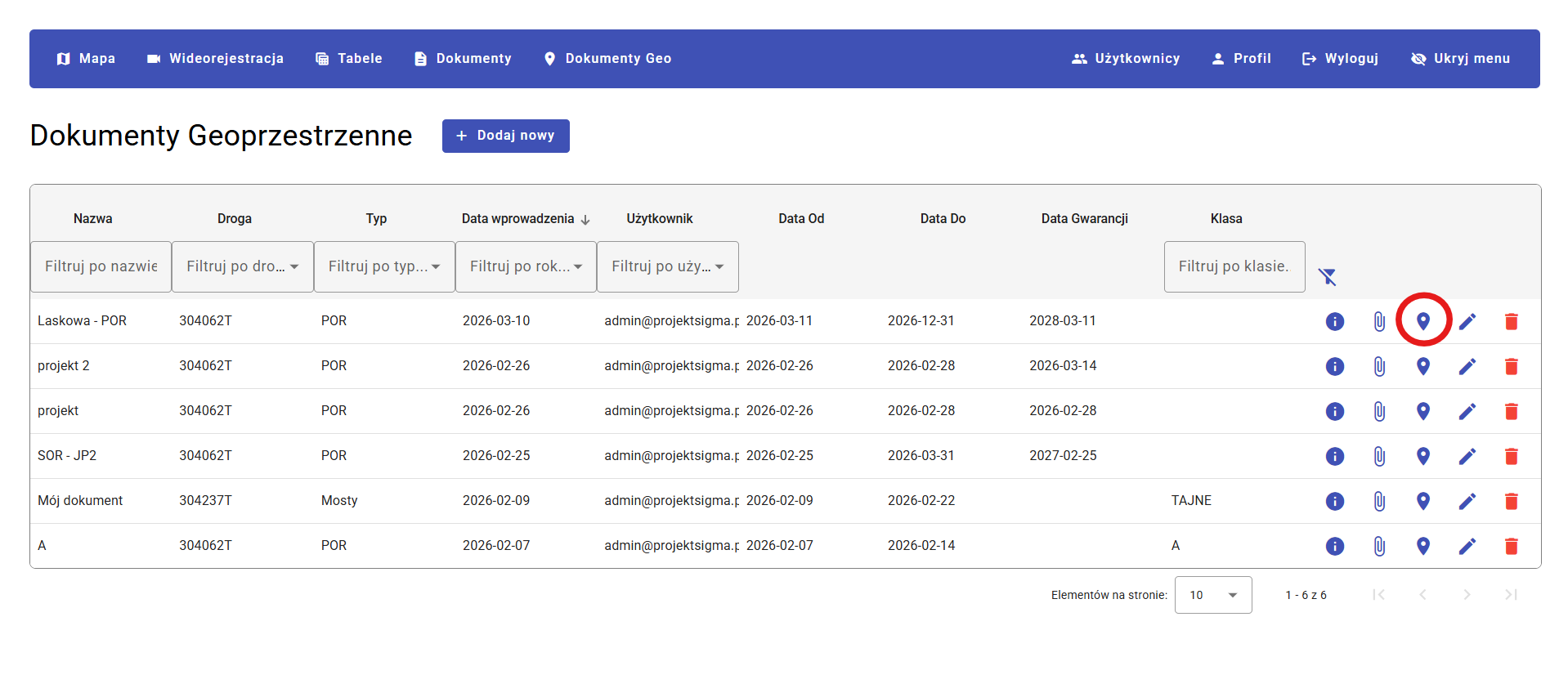Clear all table filters icon
Viewport: 1568px width, 684px height.
pyautogui.click(x=1327, y=277)
